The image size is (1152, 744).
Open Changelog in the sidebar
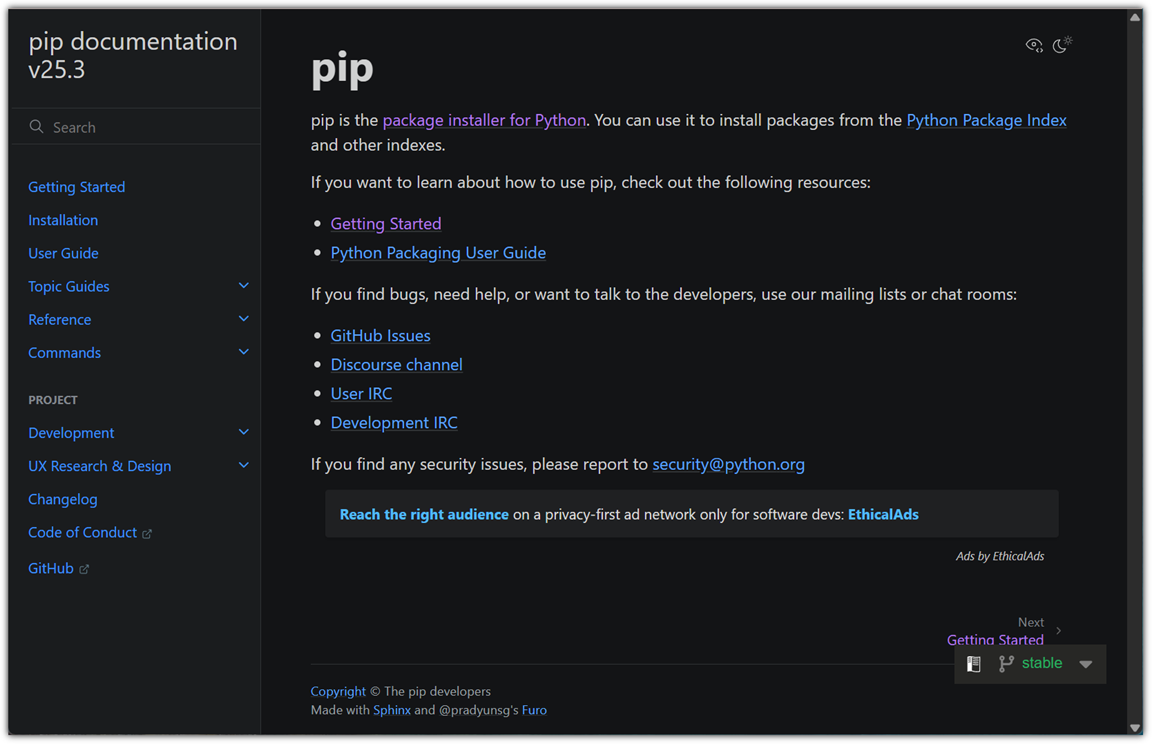click(x=62, y=499)
